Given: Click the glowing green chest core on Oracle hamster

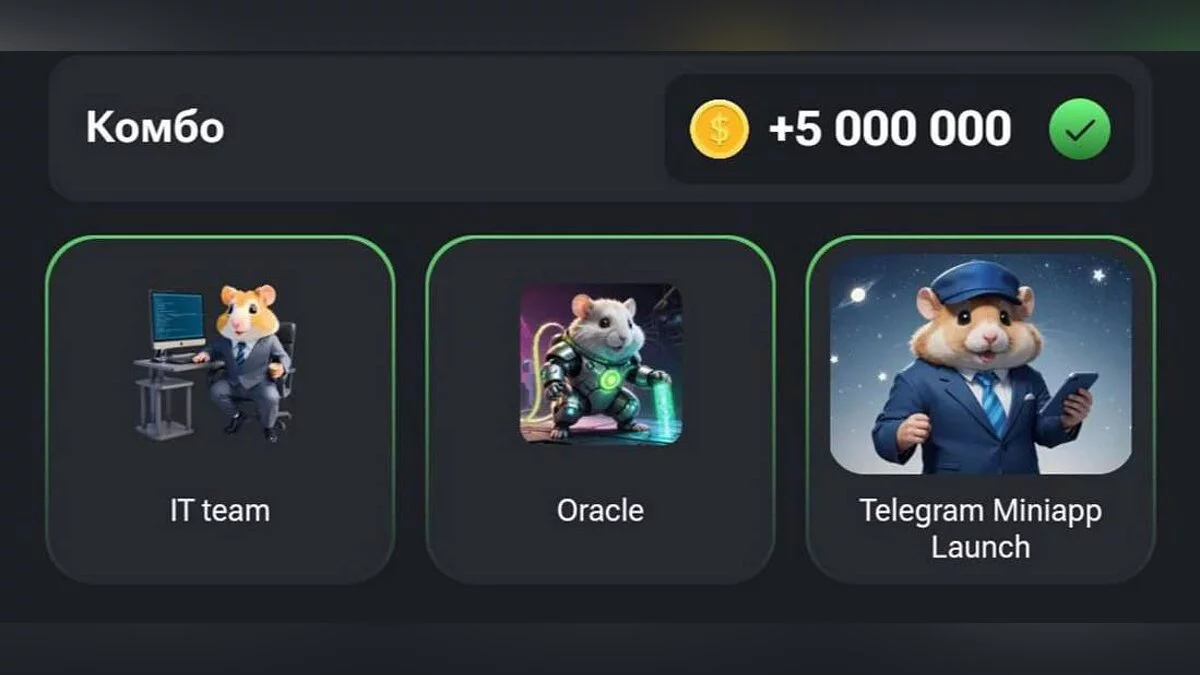Looking at the screenshot, I should click(604, 382).
